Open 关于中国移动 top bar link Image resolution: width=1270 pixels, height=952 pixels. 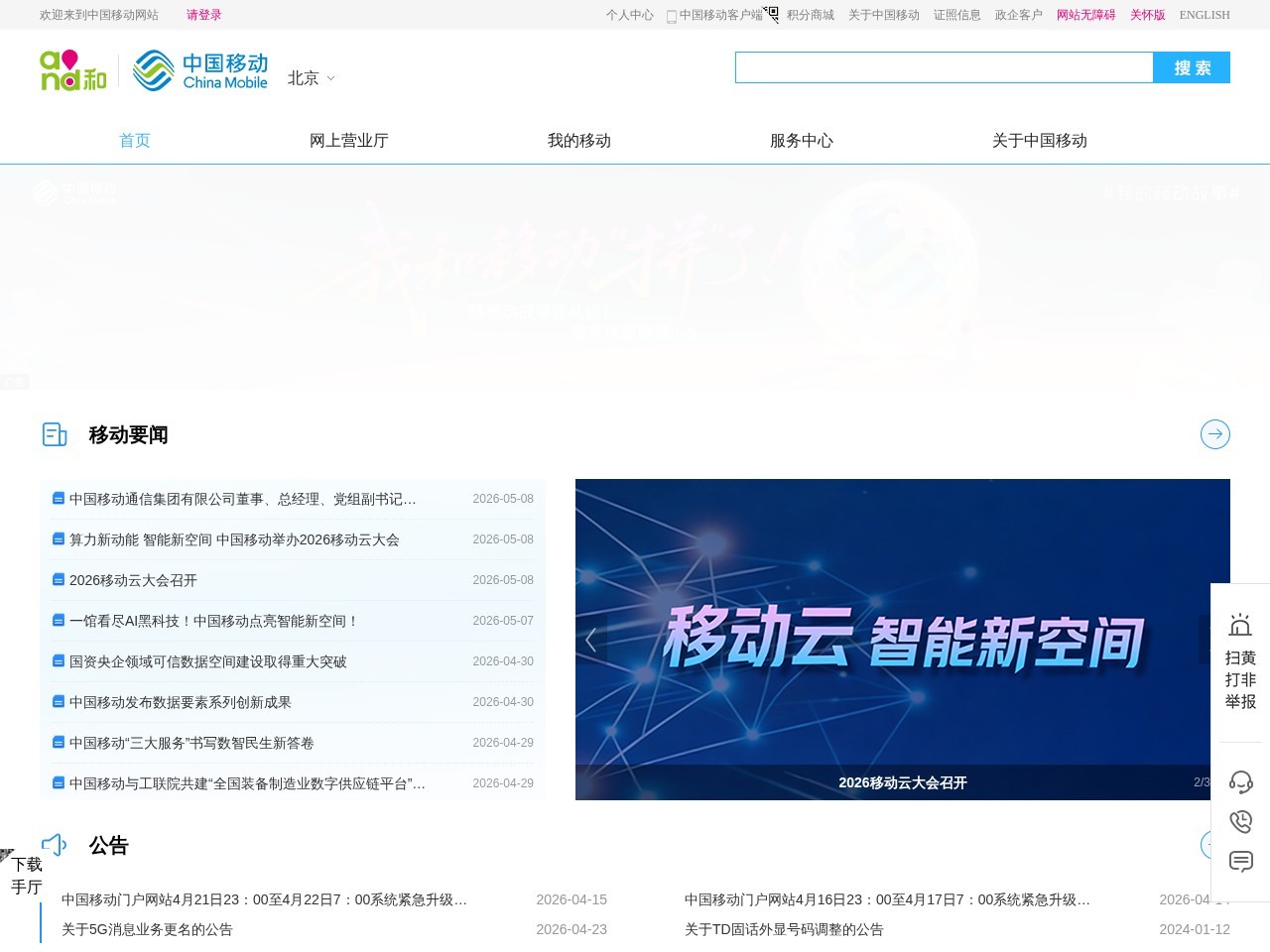pos(884,15)
